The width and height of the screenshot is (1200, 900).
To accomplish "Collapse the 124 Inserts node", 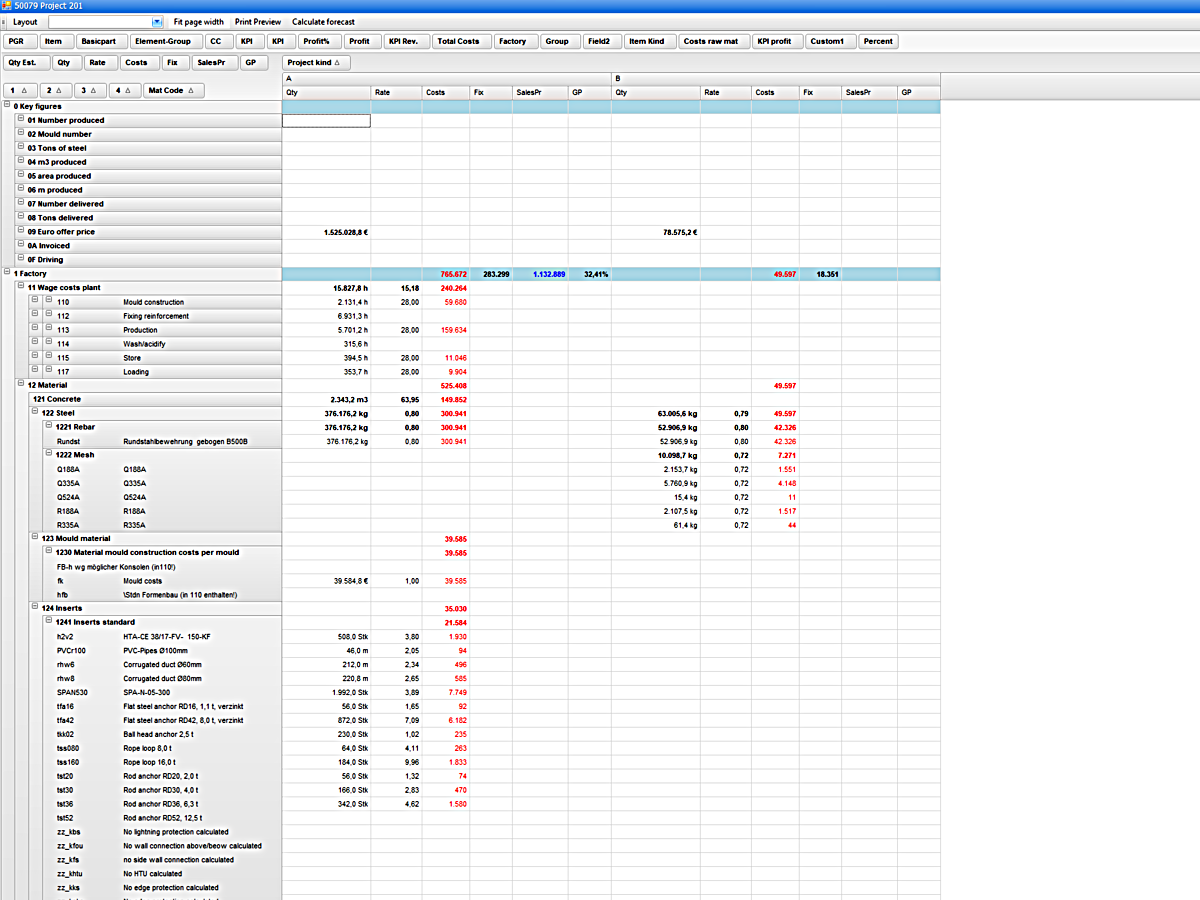I will click(35, 608).
